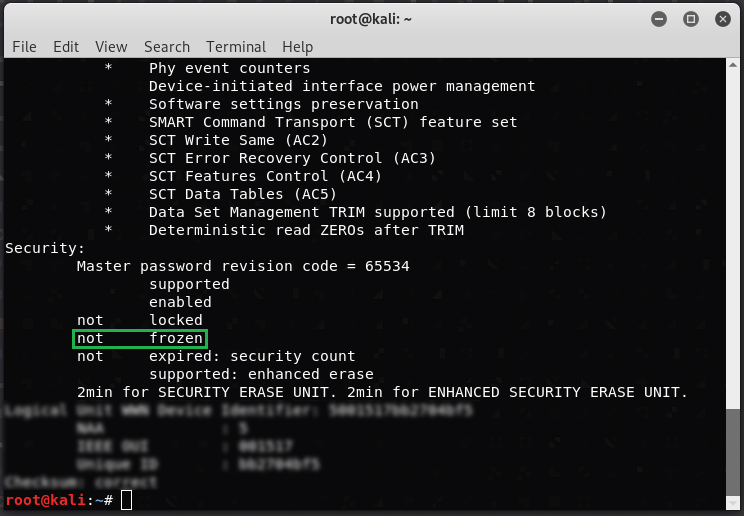Click the SECURITY ERASE UNIT time line
Image resolution: width=744 pixels, height=516 pixels.
point(382,392)
